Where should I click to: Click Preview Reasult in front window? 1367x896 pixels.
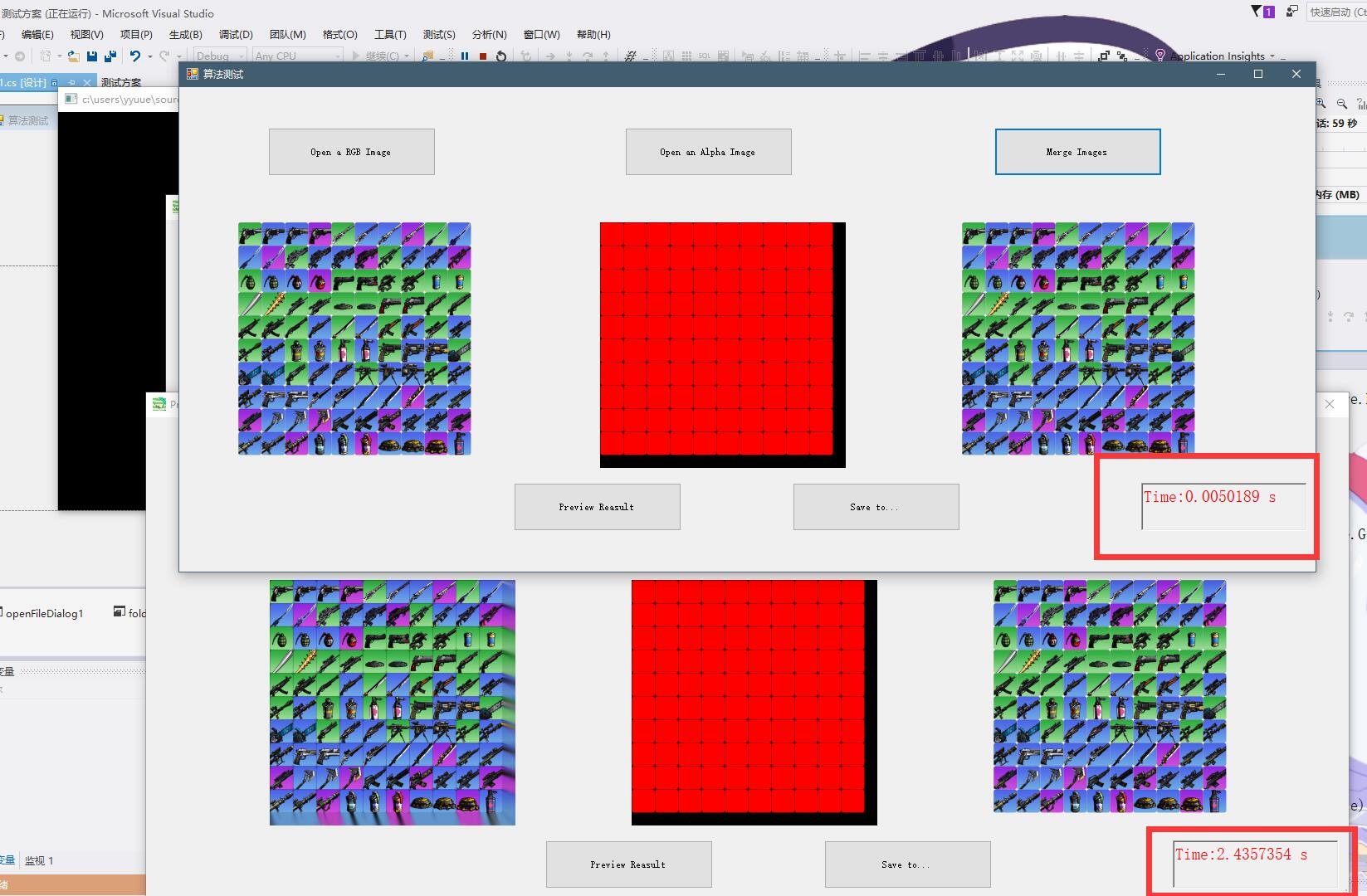[x=597, y=507]
